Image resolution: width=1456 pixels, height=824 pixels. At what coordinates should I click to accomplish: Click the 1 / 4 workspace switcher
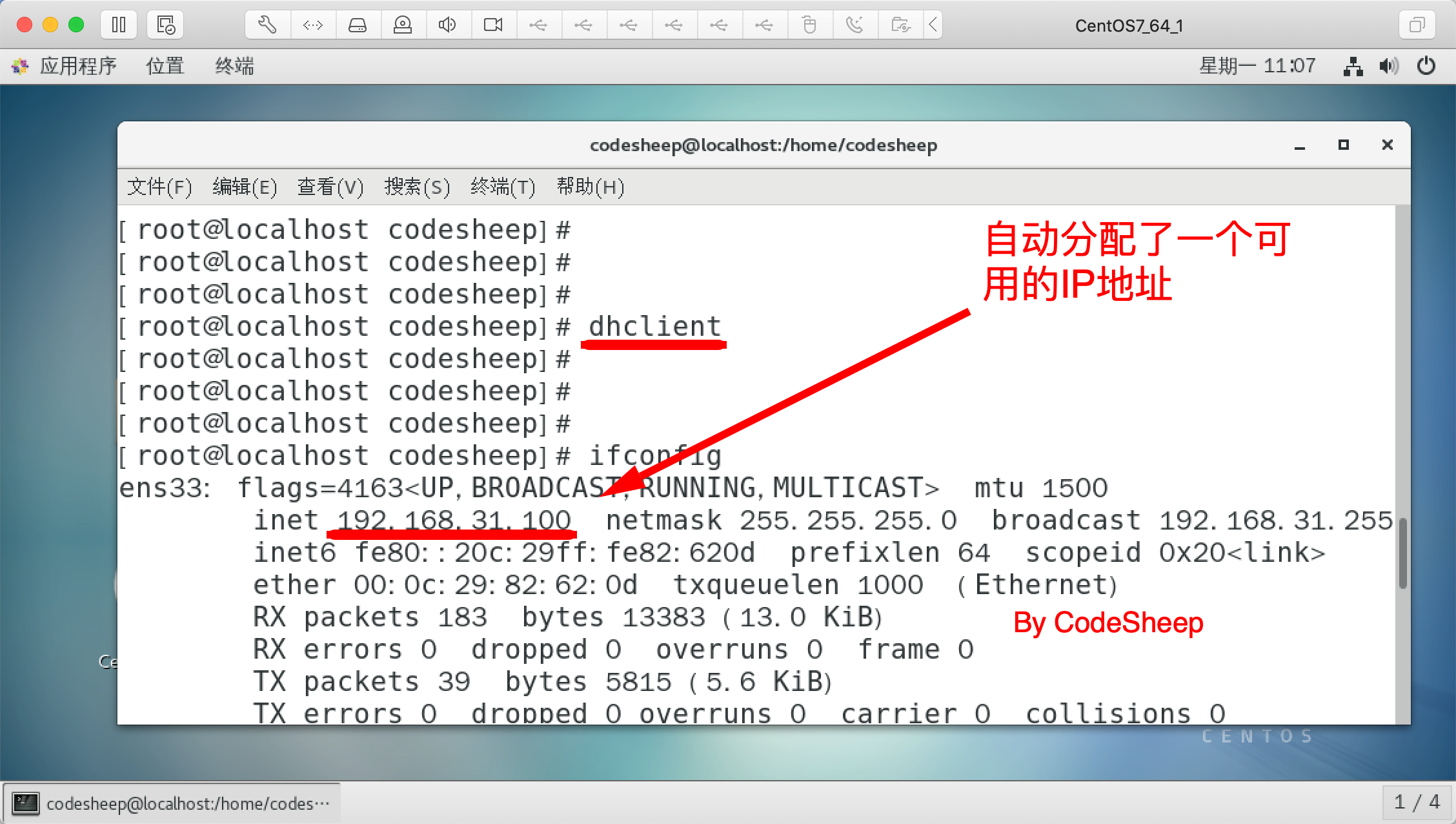pos(1417,802)
